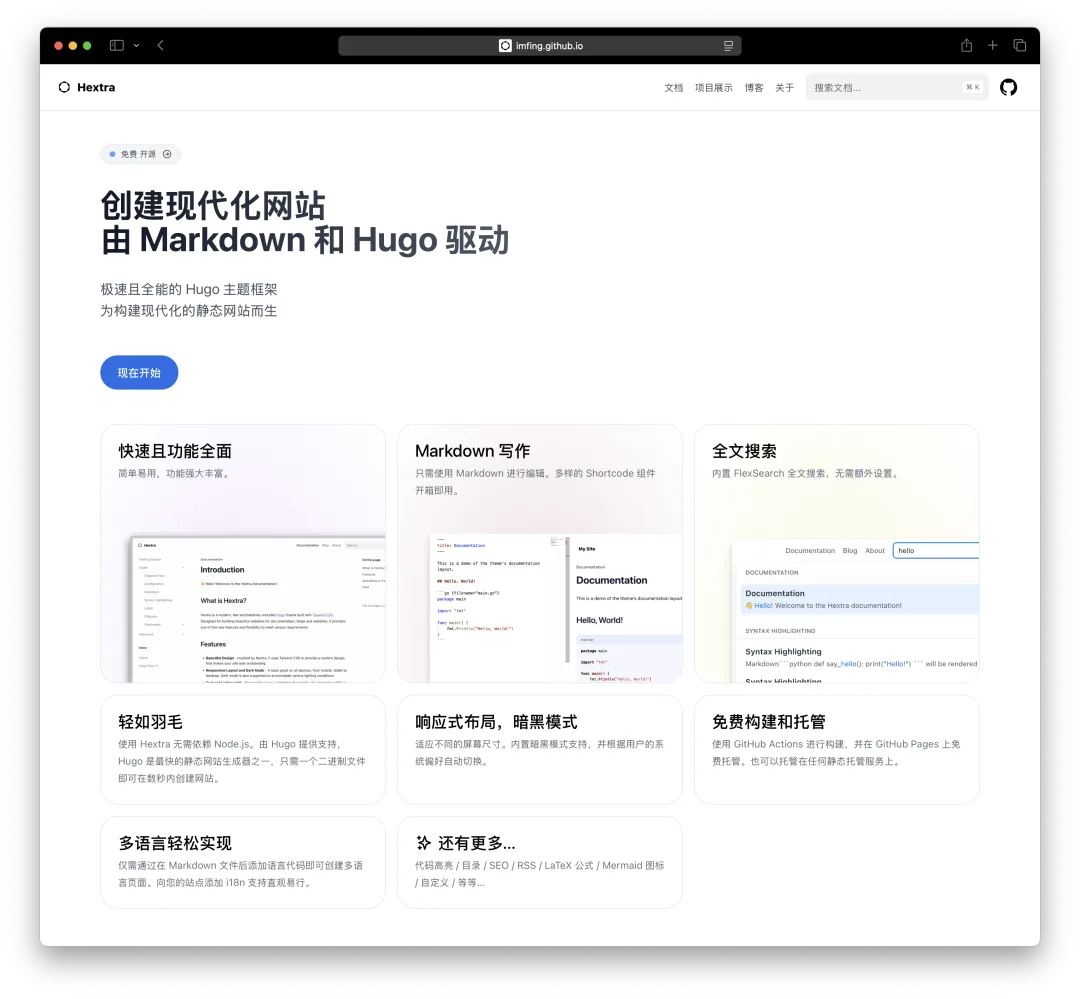Click the Hextra site title
Screen dimensions: 1080x999
96,87
